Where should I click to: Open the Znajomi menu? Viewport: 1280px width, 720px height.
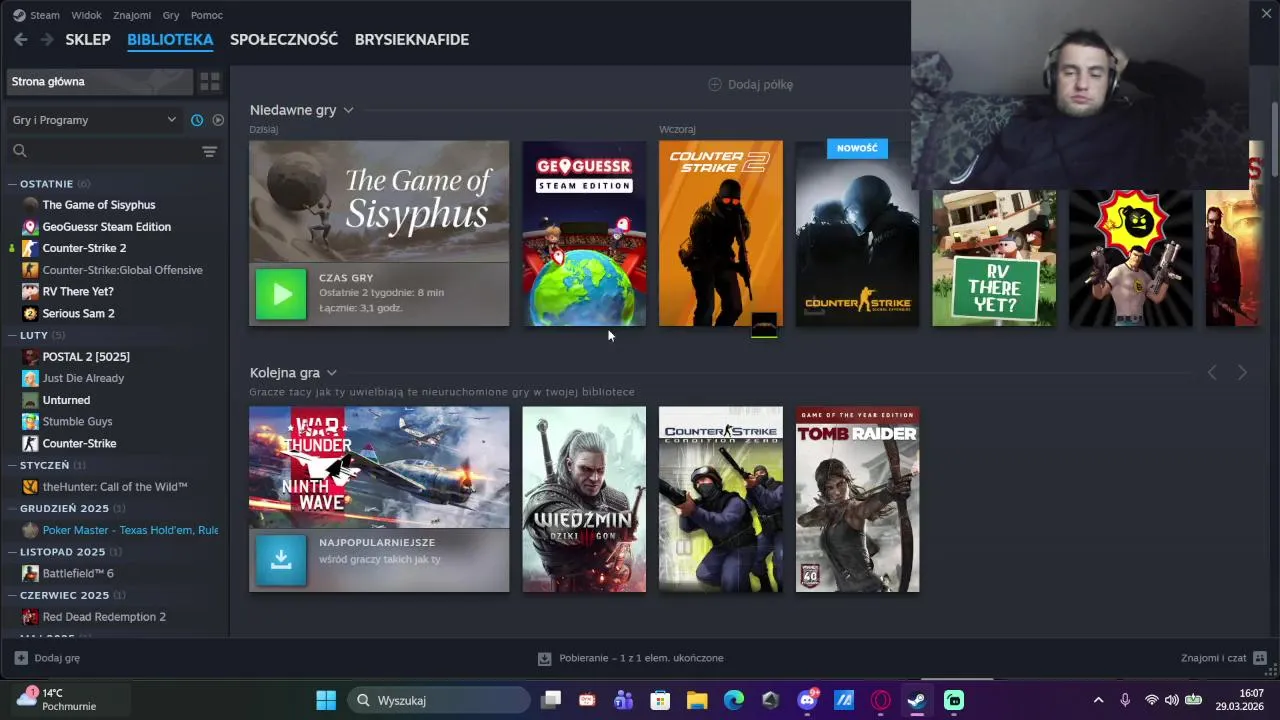pos(132,15)
